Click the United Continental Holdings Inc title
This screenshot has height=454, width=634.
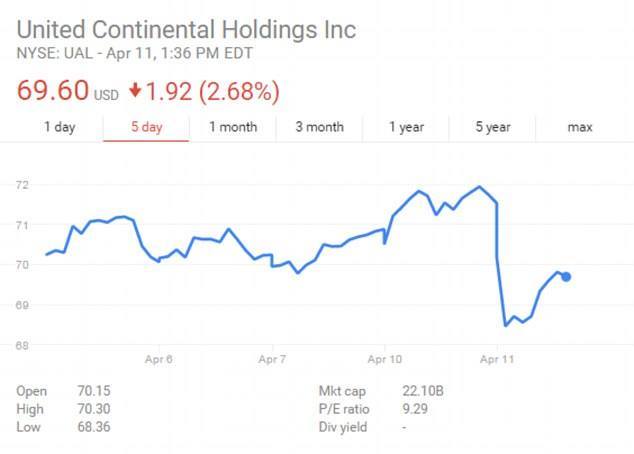pyautogui.click(x=186, y=29)
